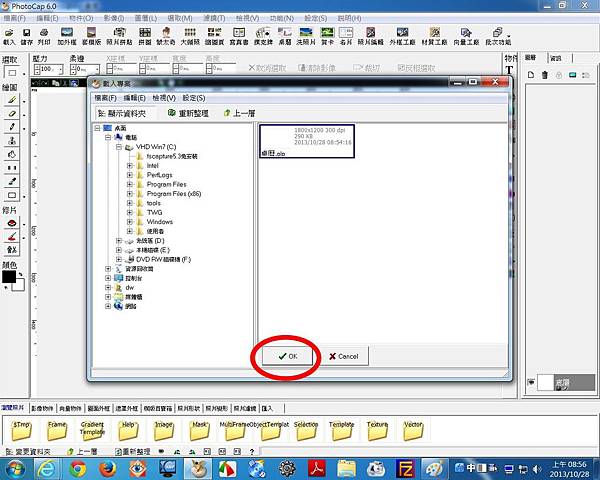This screenshot has height=480, width=600.
Task: Open the 檔案(F) menu in main window
Action: 14,18
